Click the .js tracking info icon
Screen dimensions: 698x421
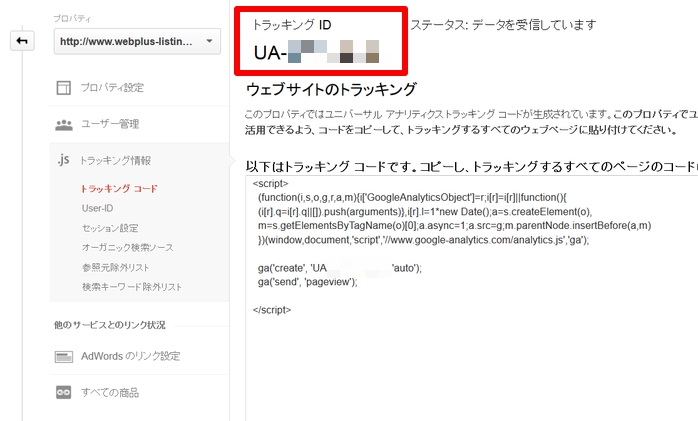(63, 159)
